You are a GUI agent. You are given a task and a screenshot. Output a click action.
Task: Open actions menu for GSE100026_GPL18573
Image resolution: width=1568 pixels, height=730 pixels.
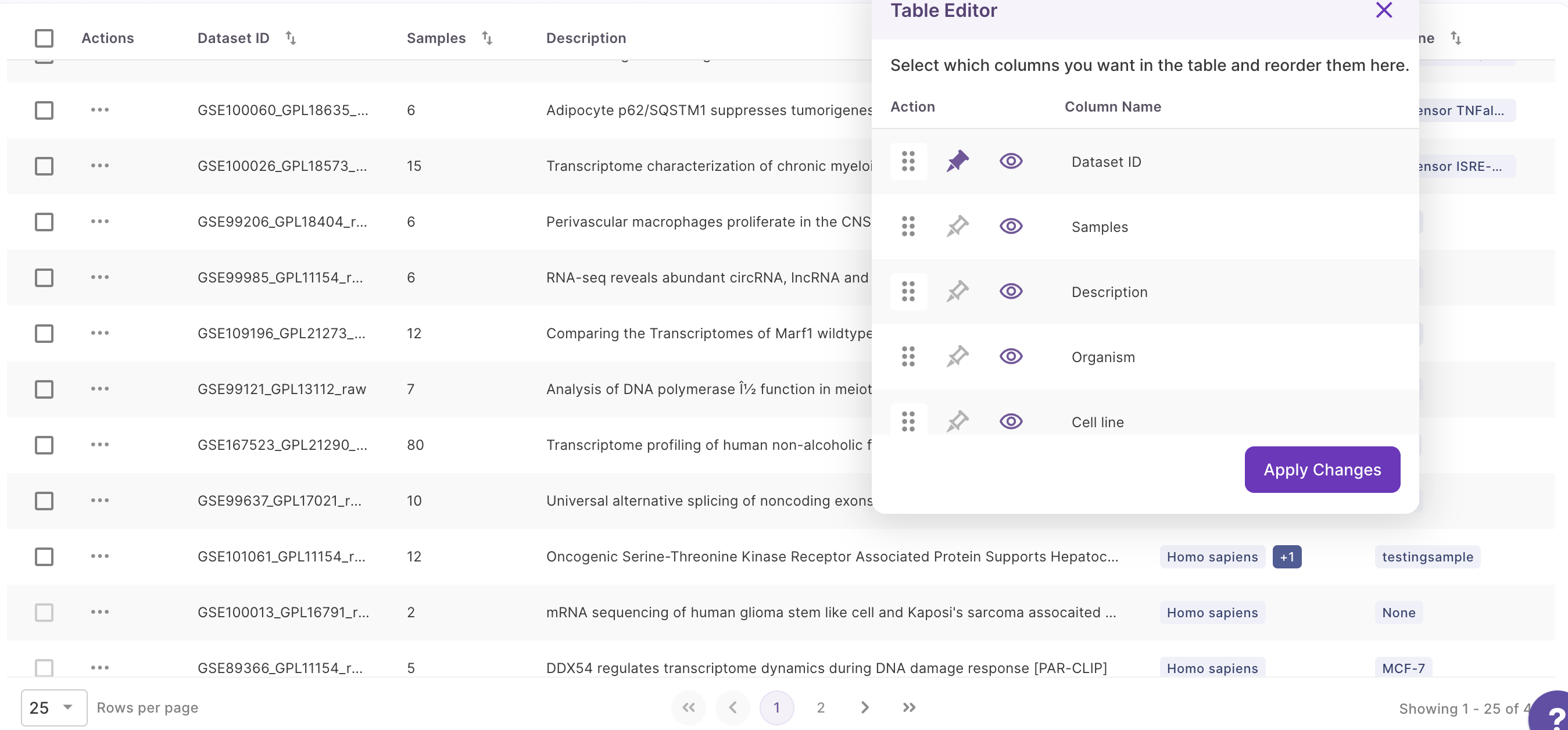point(100,166)
